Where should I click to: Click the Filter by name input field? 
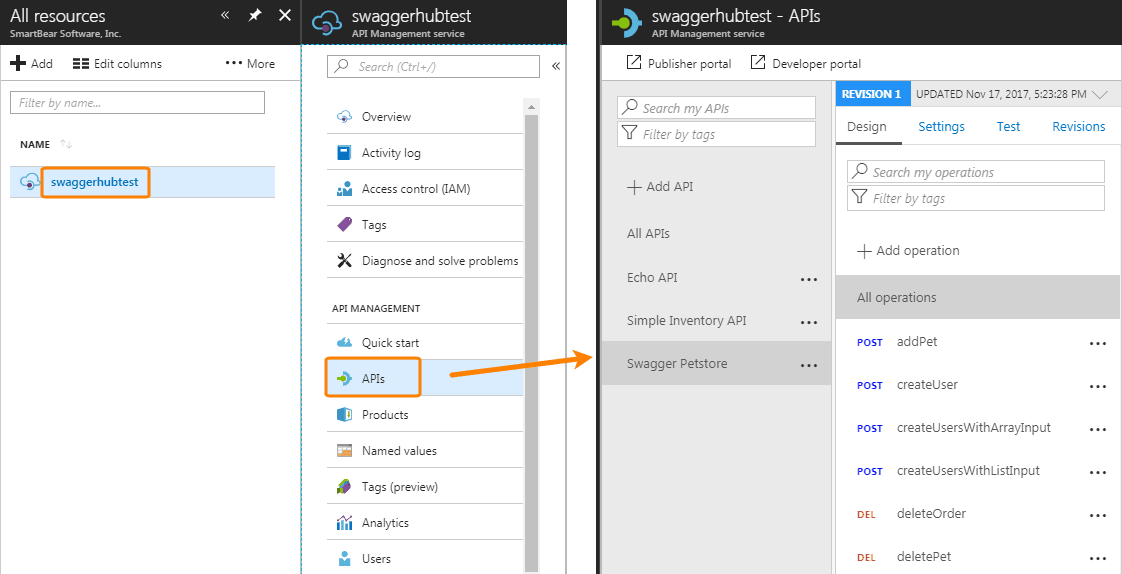tap(137, 103)
